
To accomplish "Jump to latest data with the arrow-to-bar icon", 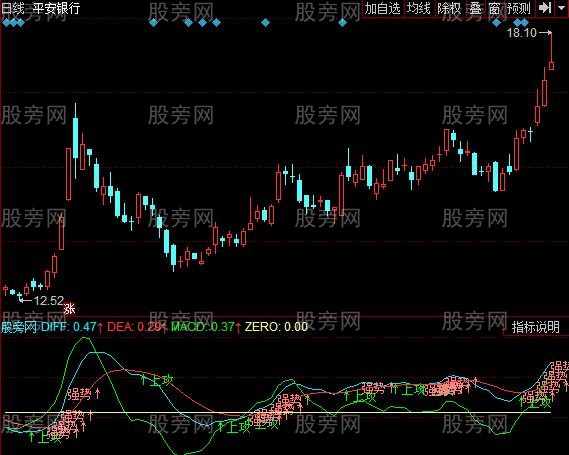I will 544,8.
